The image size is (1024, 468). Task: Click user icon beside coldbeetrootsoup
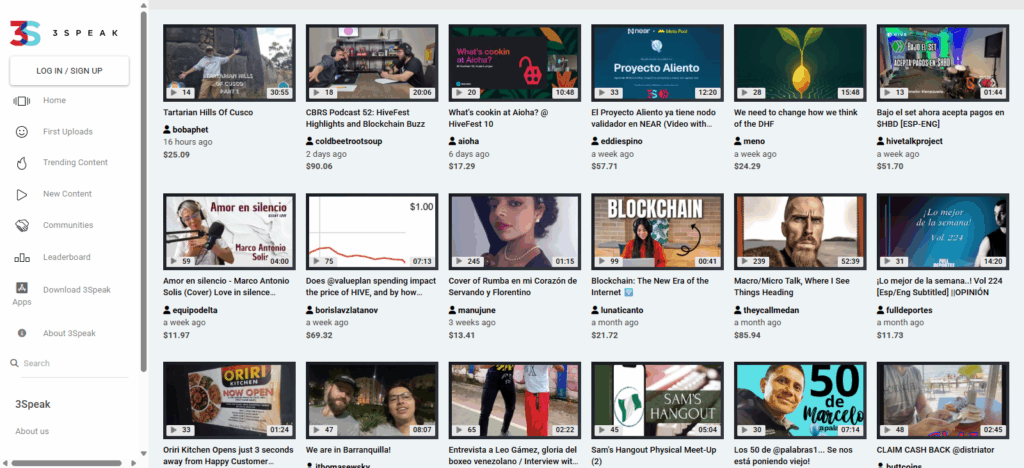pyautogui.click(x=310, y=141)
